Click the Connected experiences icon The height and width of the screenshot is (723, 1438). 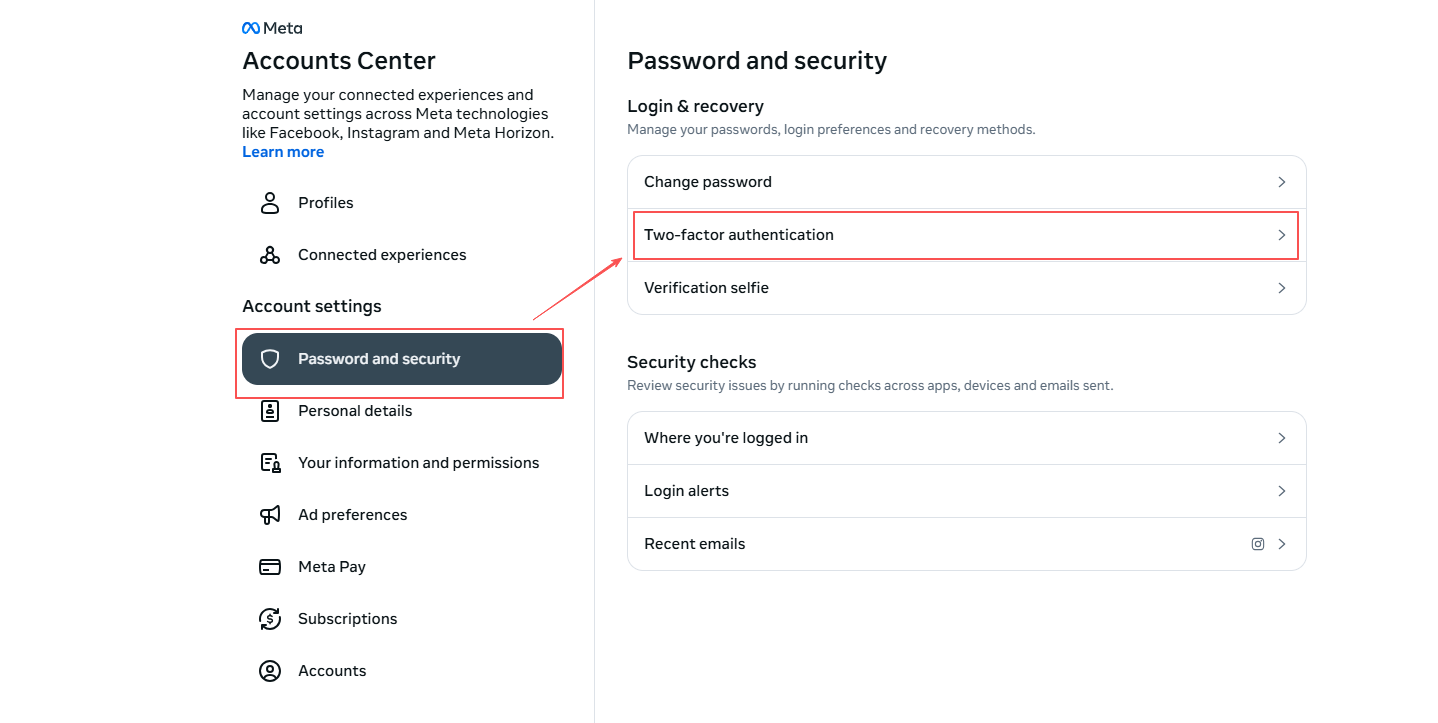270,255
